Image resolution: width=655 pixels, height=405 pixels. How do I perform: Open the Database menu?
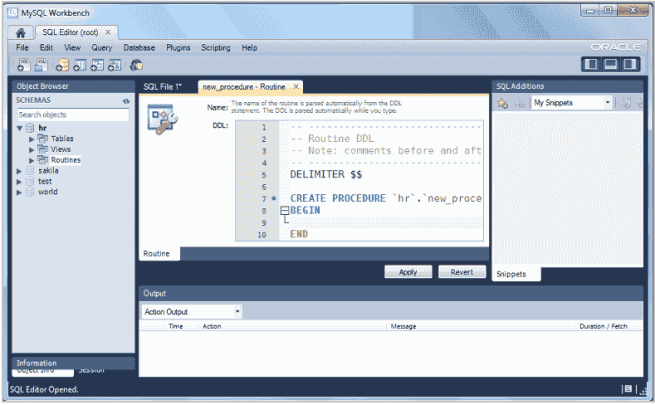pos(139,48)
